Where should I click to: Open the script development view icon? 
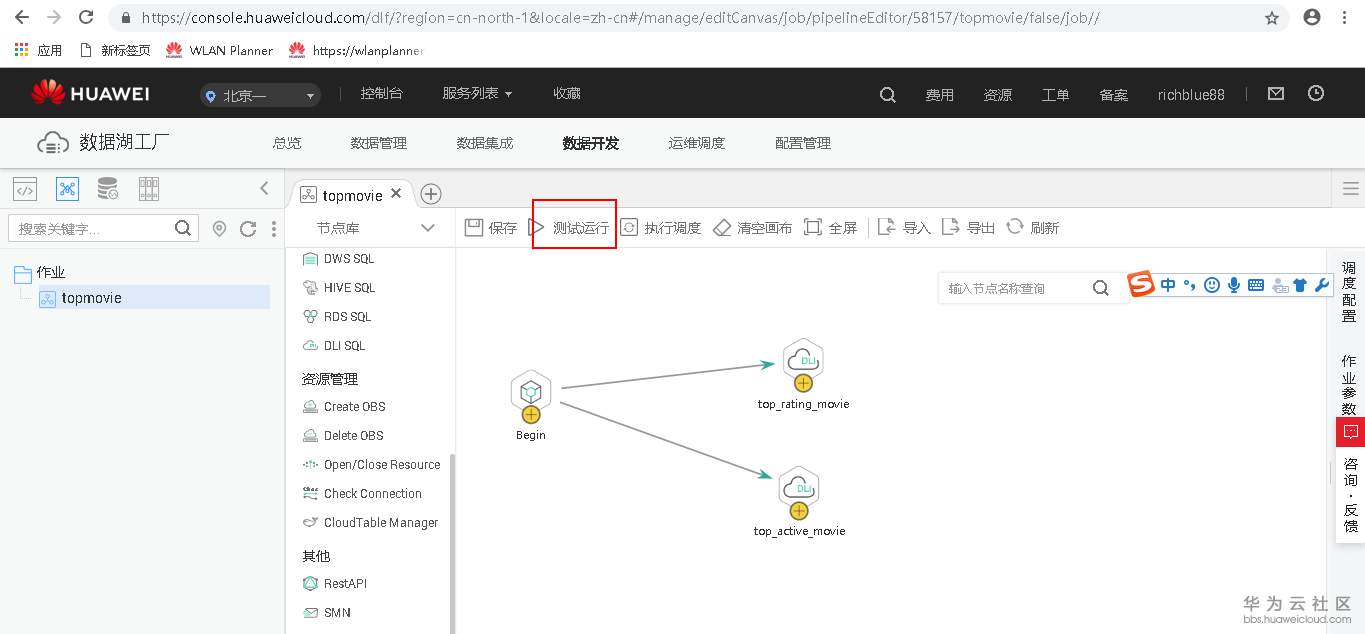(x=25, y=188)
